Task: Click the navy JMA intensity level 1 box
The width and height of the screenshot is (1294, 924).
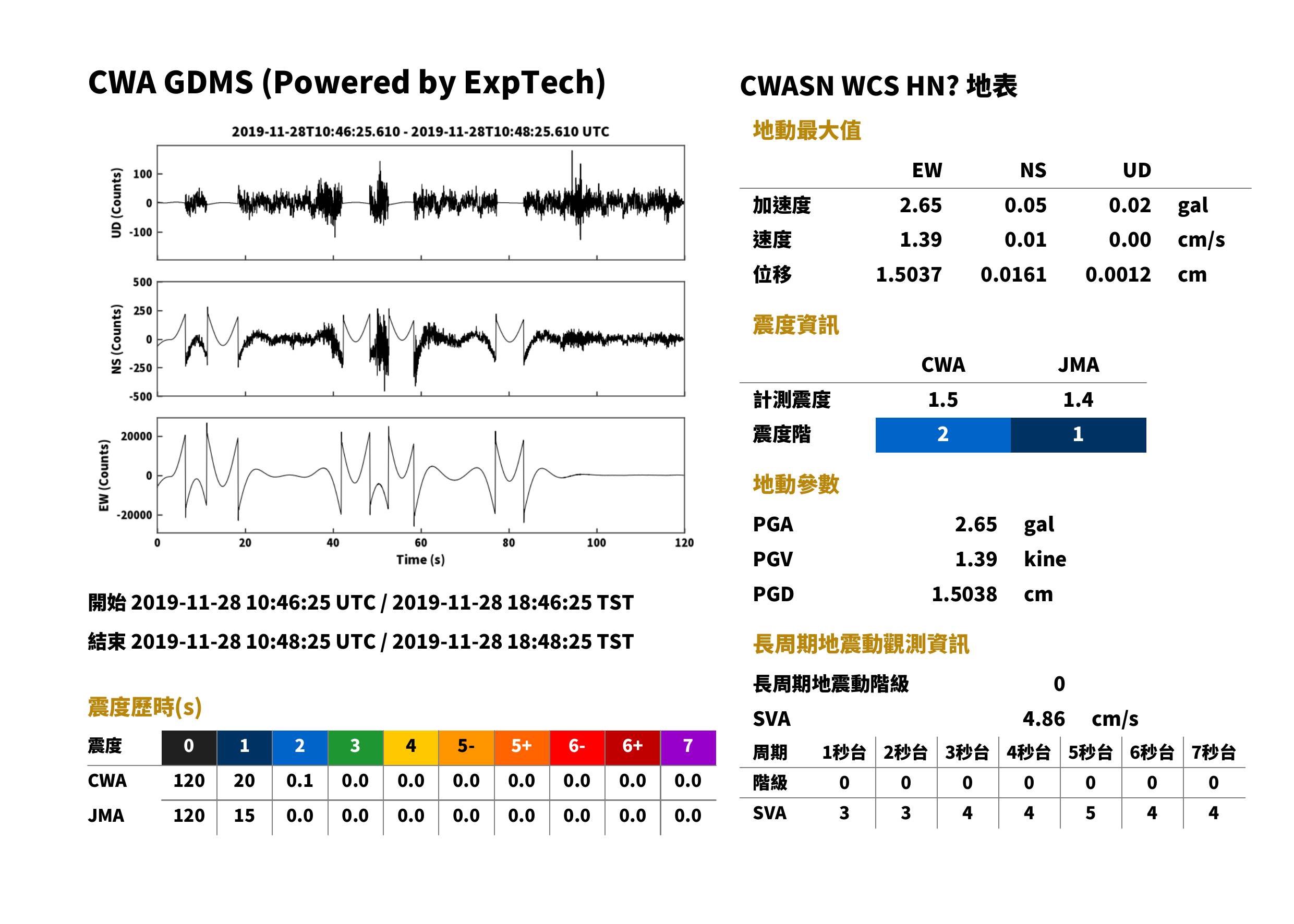Action: coord(1079,435)
